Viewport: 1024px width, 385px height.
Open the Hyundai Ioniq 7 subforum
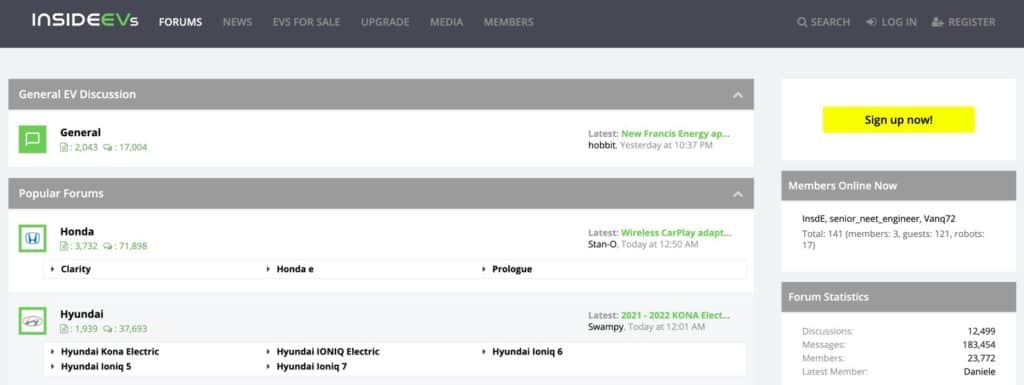pyautogui.click(x=312, y=366)
